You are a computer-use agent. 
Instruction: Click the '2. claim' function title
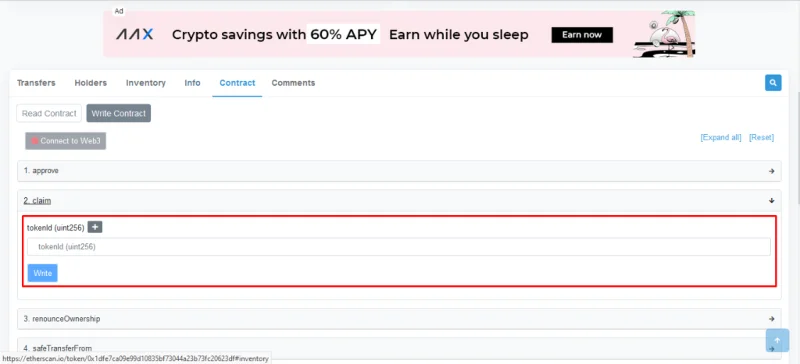(37, 201)
